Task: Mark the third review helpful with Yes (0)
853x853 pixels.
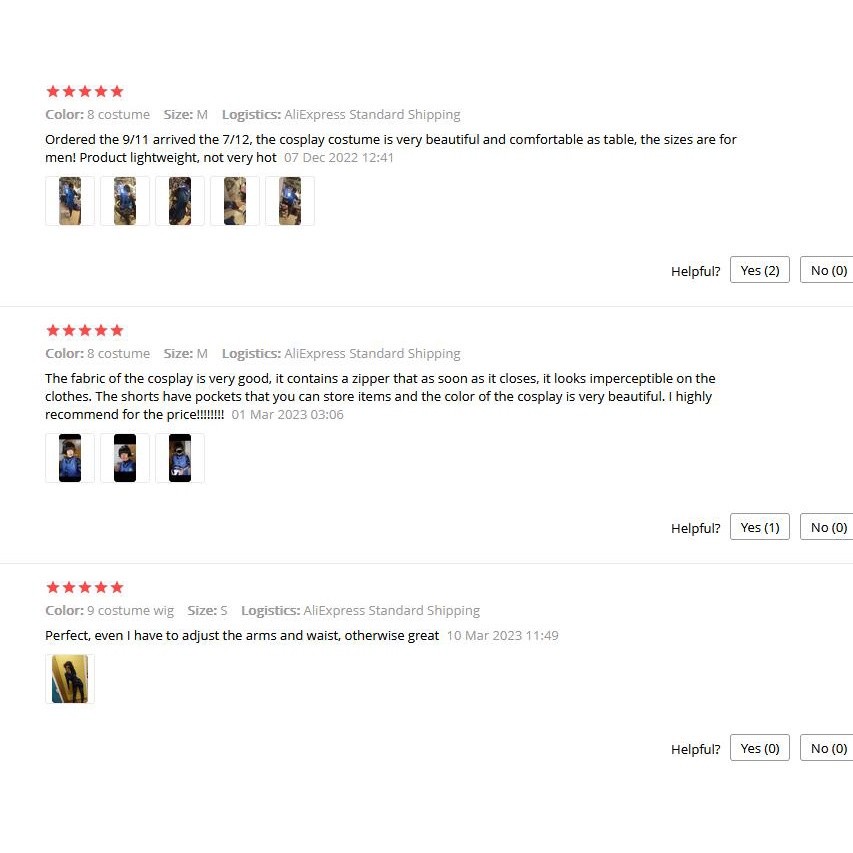Action: tap(759, 747)
